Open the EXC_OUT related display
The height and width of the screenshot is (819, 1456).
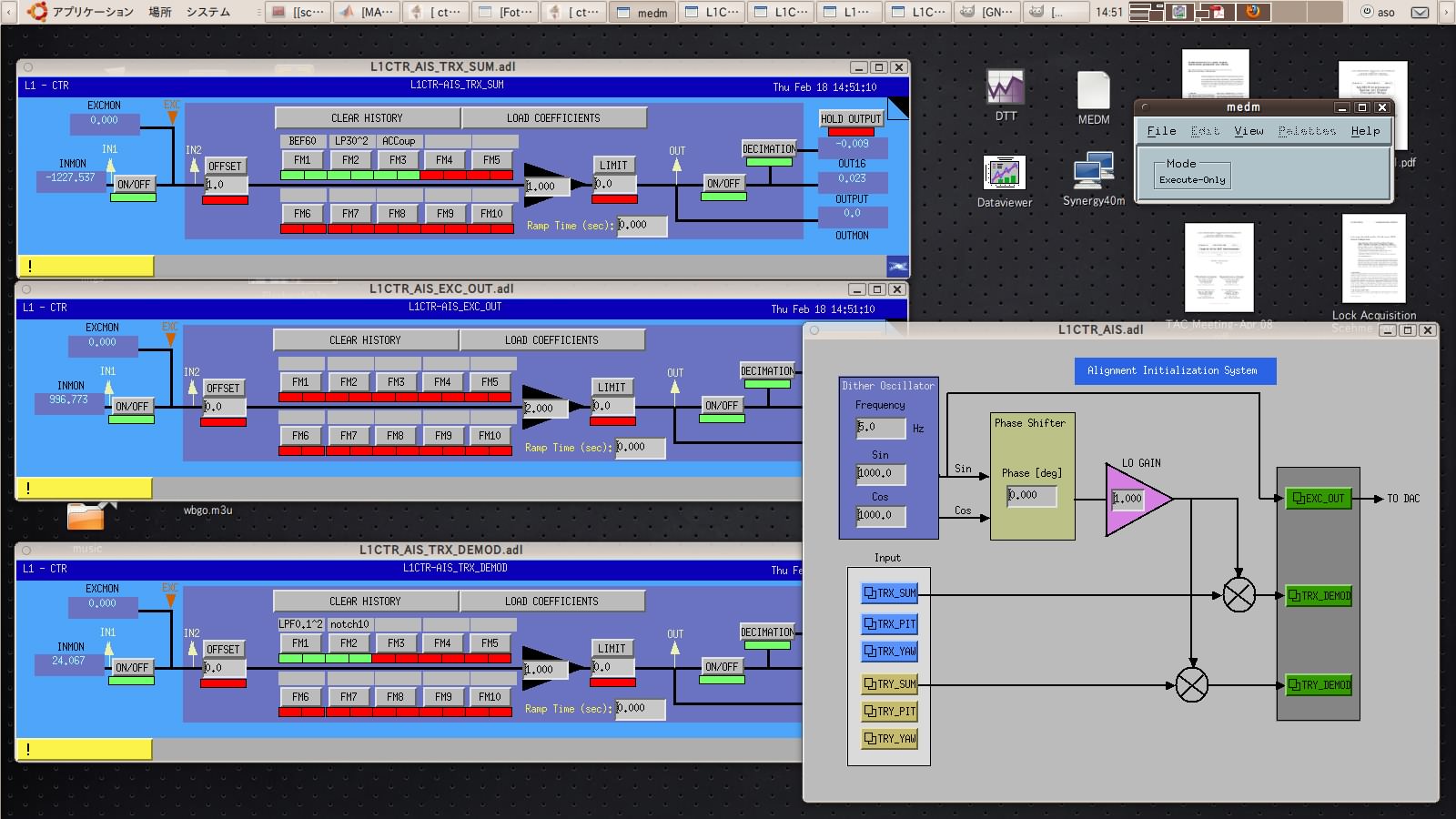1319,499
